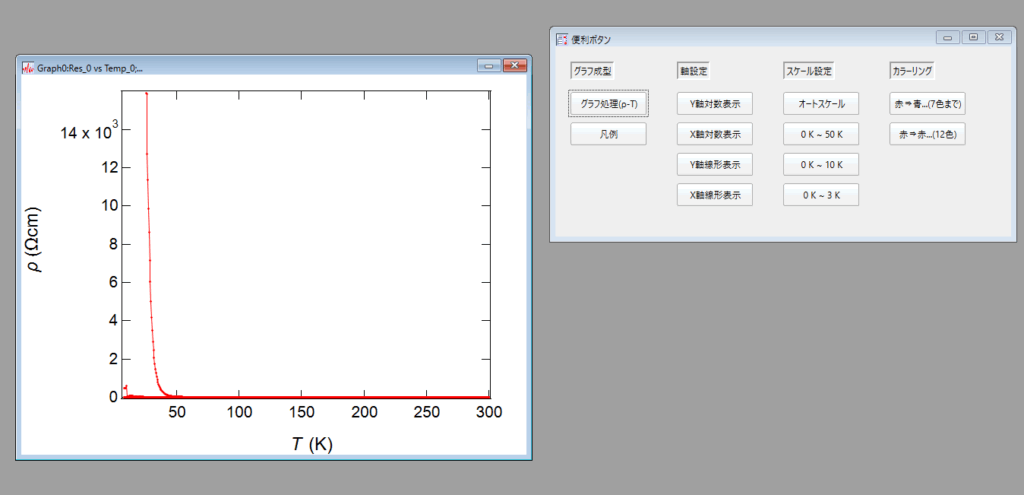Screen dimensions: 1024x495
Task: Select the 0 K ~ 3 K scale button
Action: [x=820, y=195]
